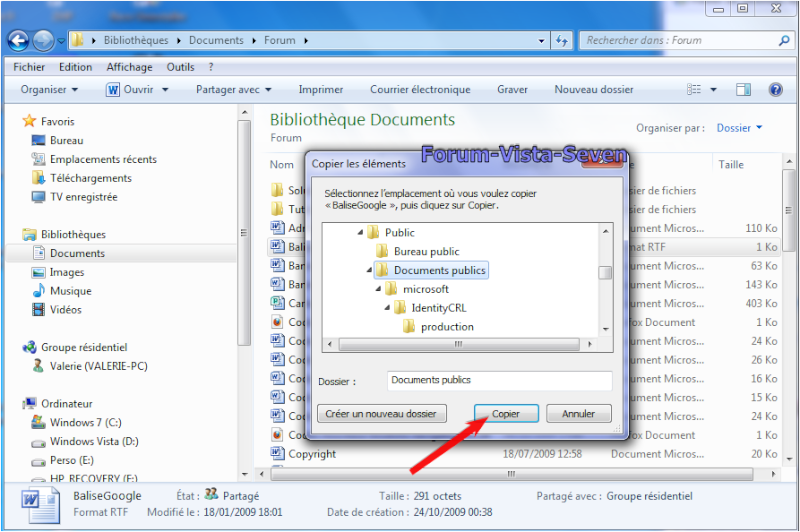Click the search magnifier icon
This screenshot has height=532, width=800.
[784, 40]
